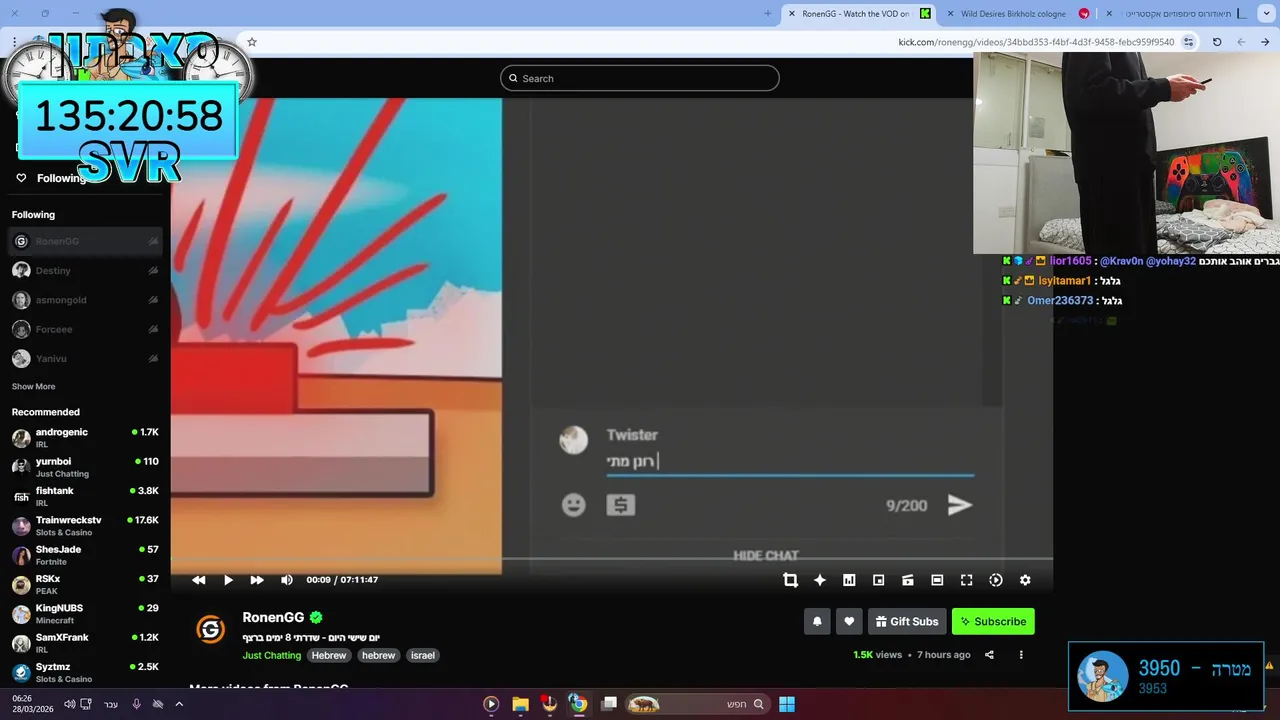Viewport: 1280px width, 720px height.
Task: Open Task View on taskbar
Action: coord(609,704)
